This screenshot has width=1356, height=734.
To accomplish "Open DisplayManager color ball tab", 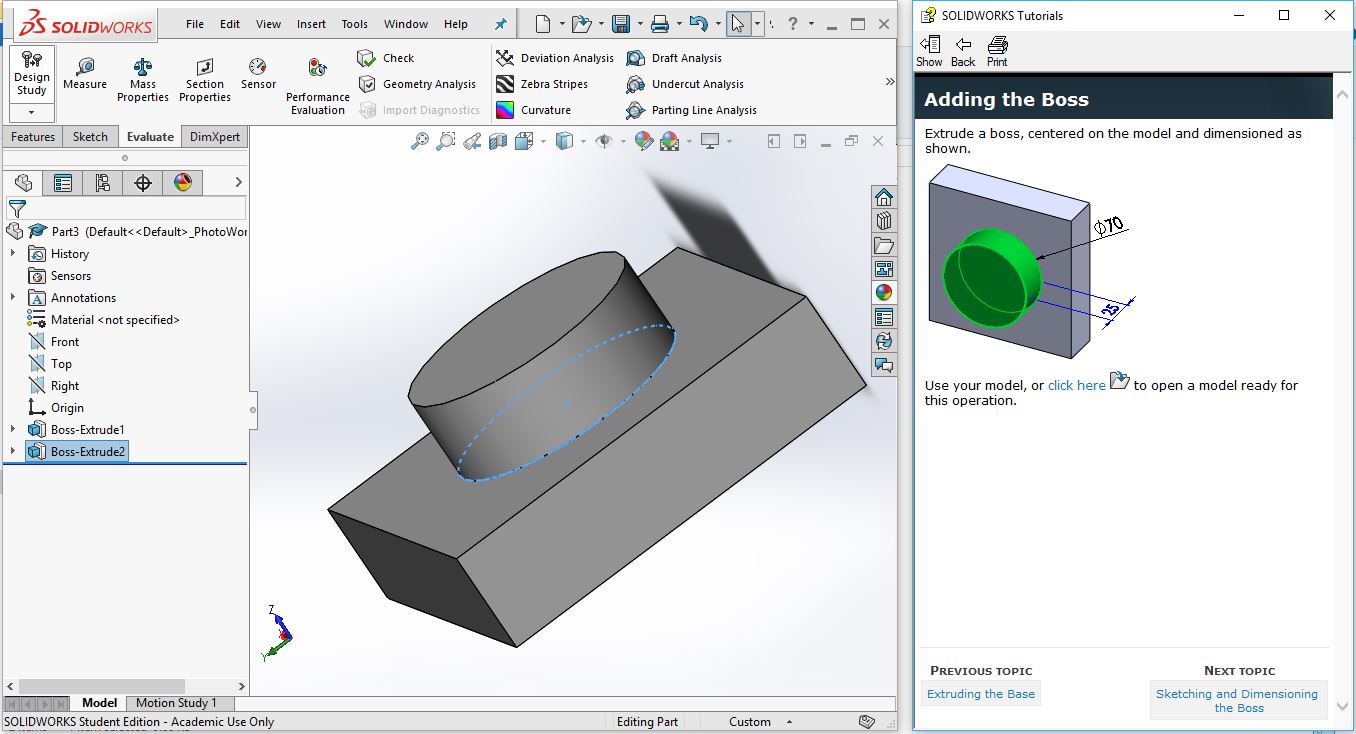I will pyautogui.click(x=183, y=182).
